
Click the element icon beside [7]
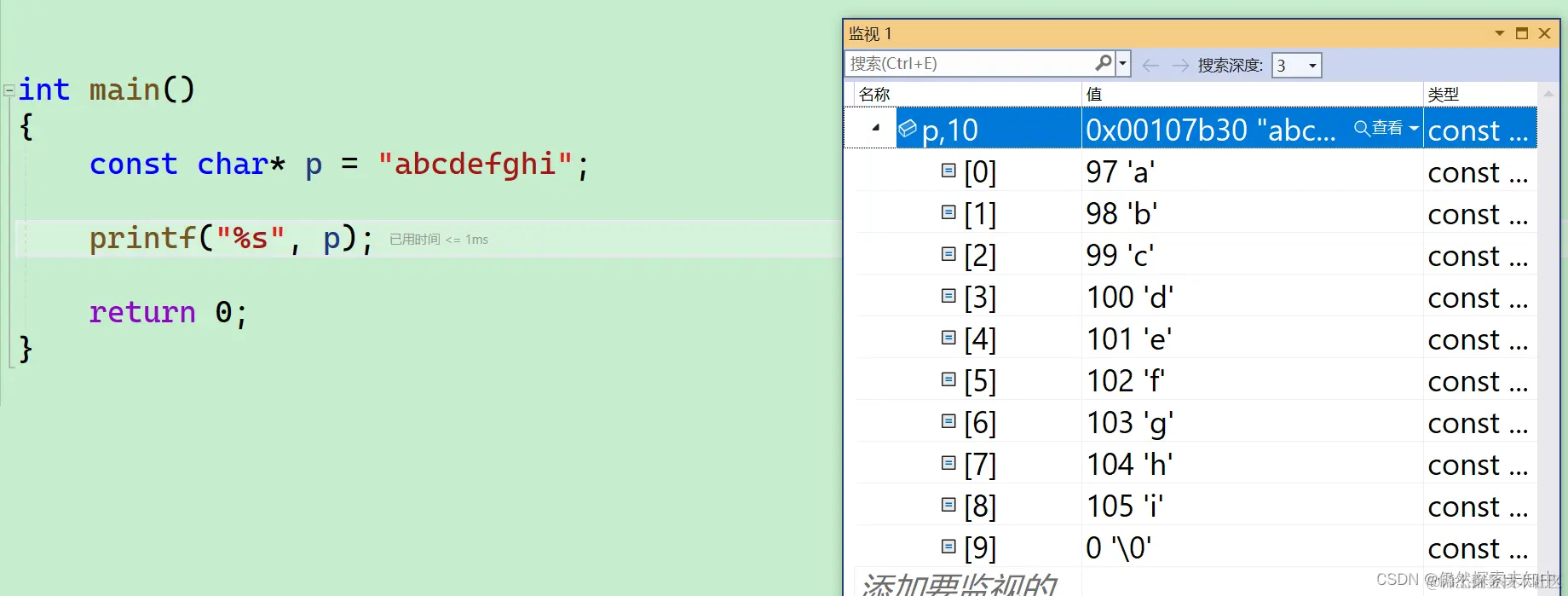(x=948, y=463)
